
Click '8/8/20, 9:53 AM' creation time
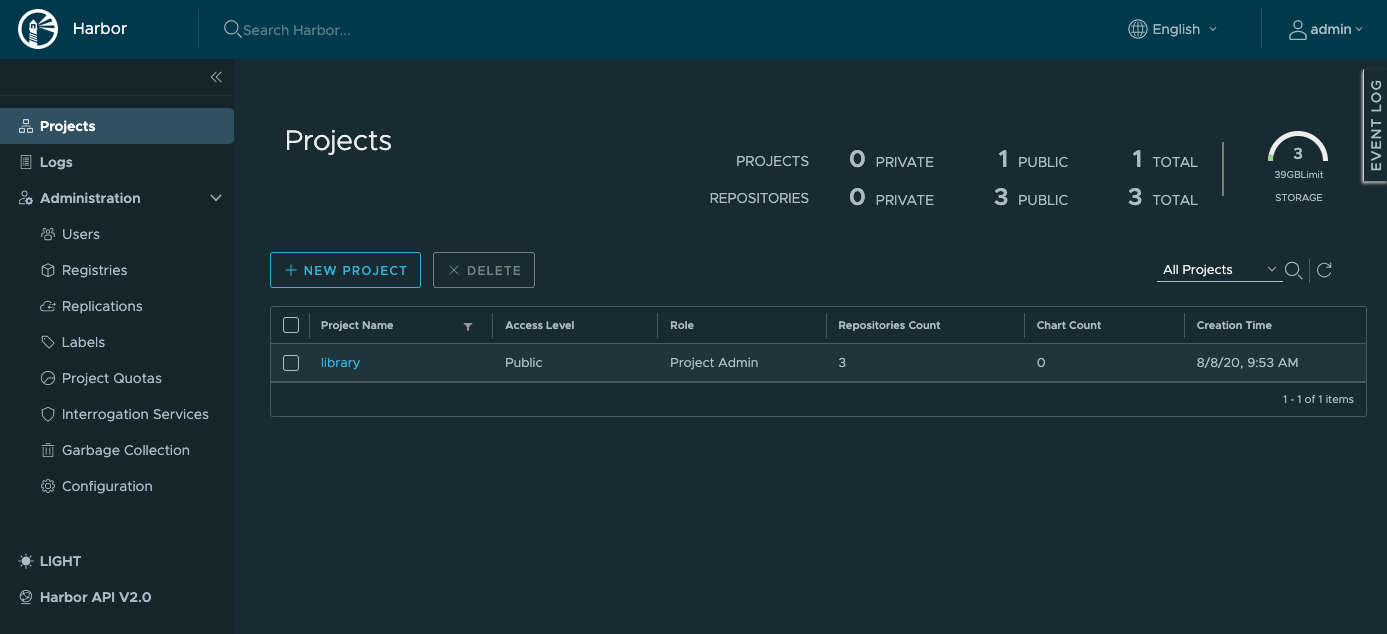(1247, 363)
